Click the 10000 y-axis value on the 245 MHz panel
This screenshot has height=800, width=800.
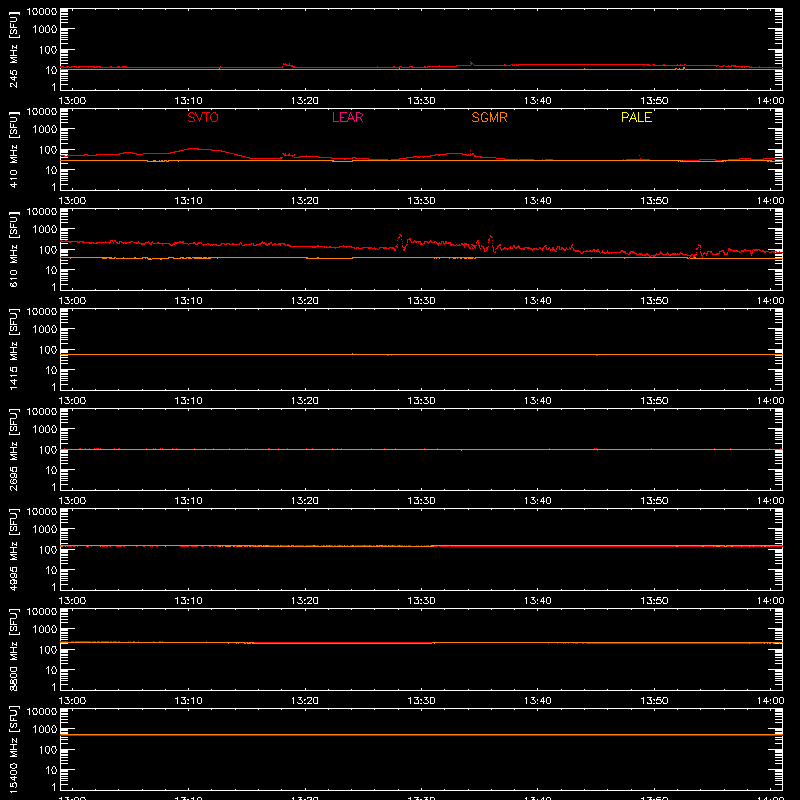click(x=42, y=12)
